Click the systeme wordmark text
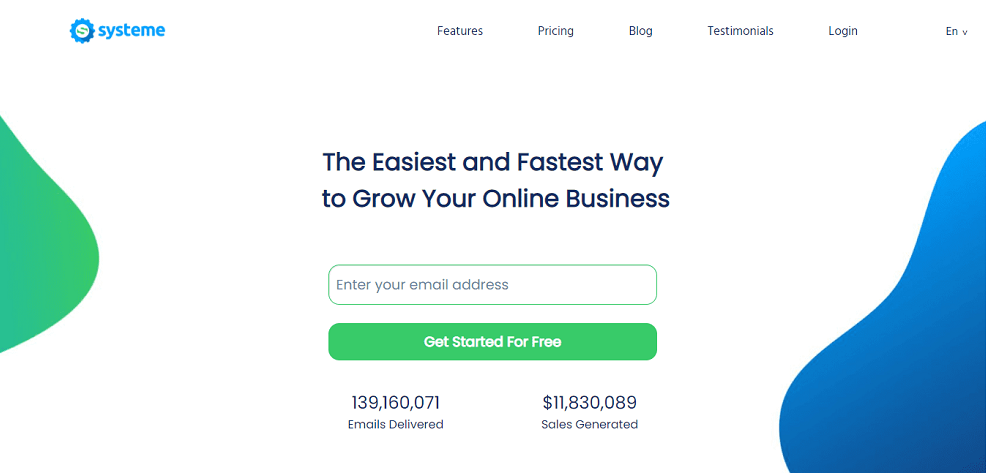Screen dimensions: 986x473 tap(131, 31)
